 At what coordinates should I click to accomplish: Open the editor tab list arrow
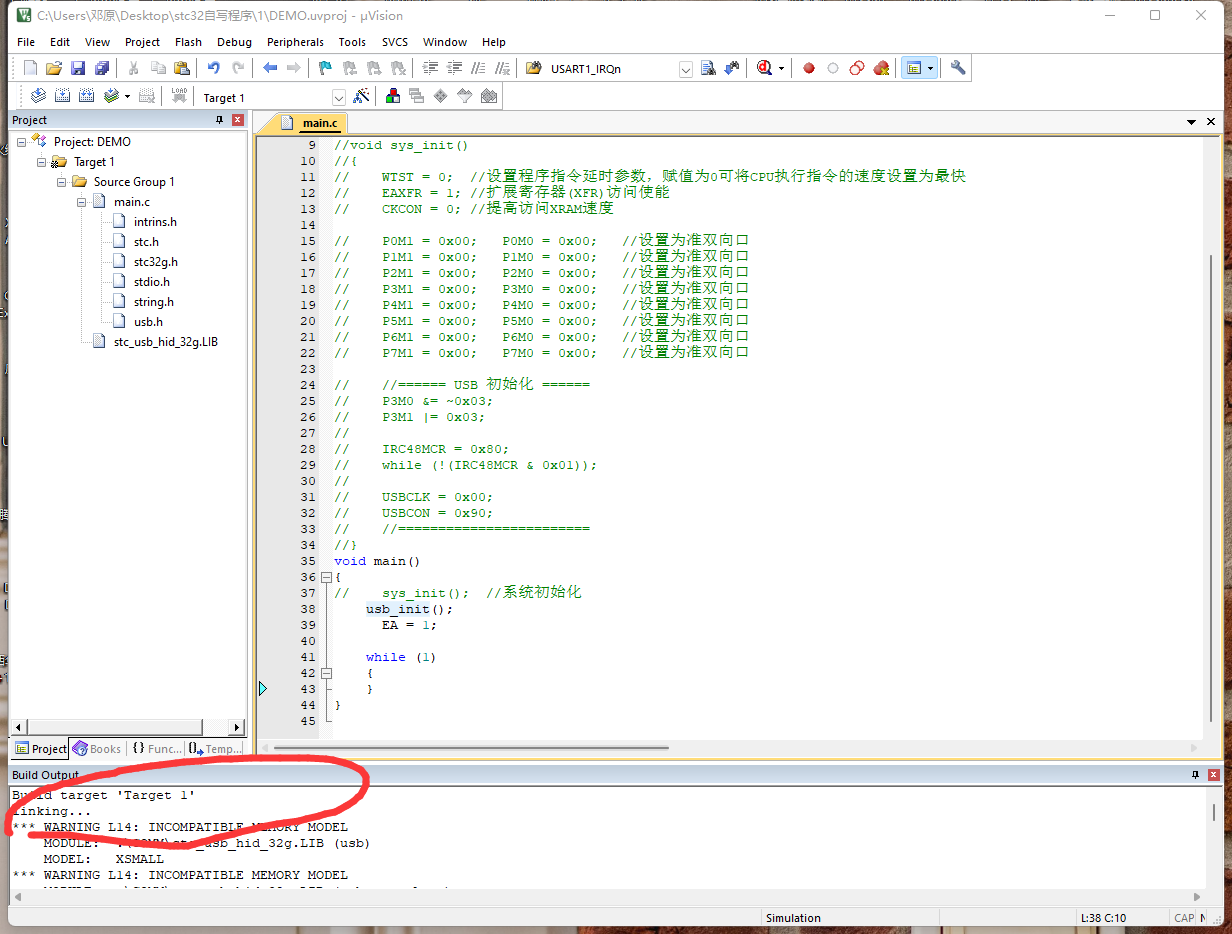coord(1192,122)
